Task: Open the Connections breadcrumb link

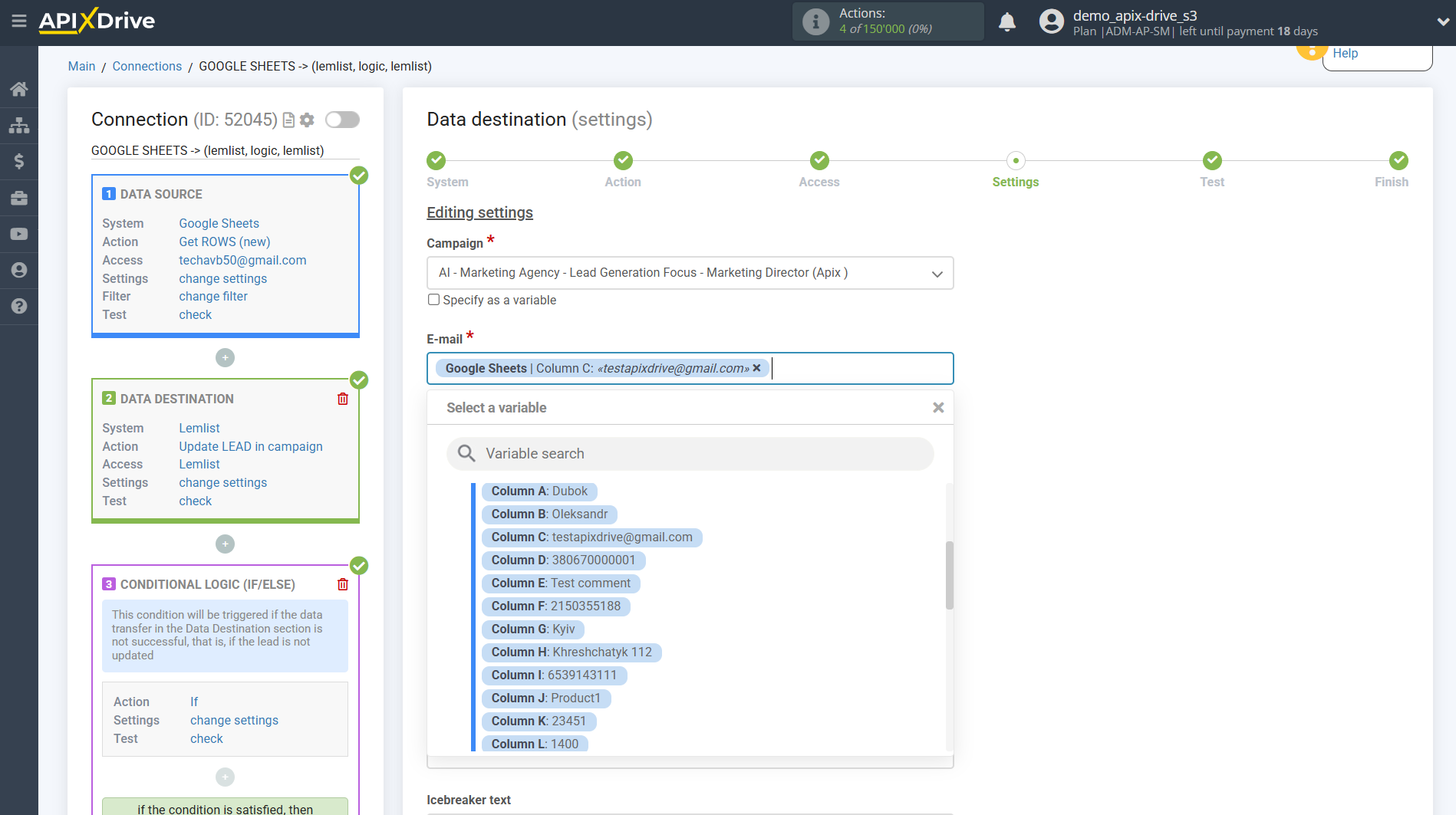Action: (147, 66)
